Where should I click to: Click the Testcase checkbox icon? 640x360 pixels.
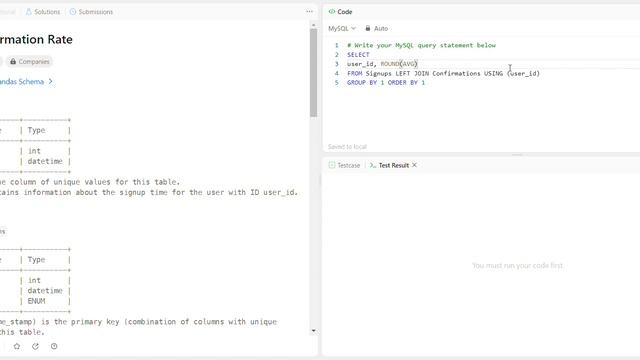point(332,165)
